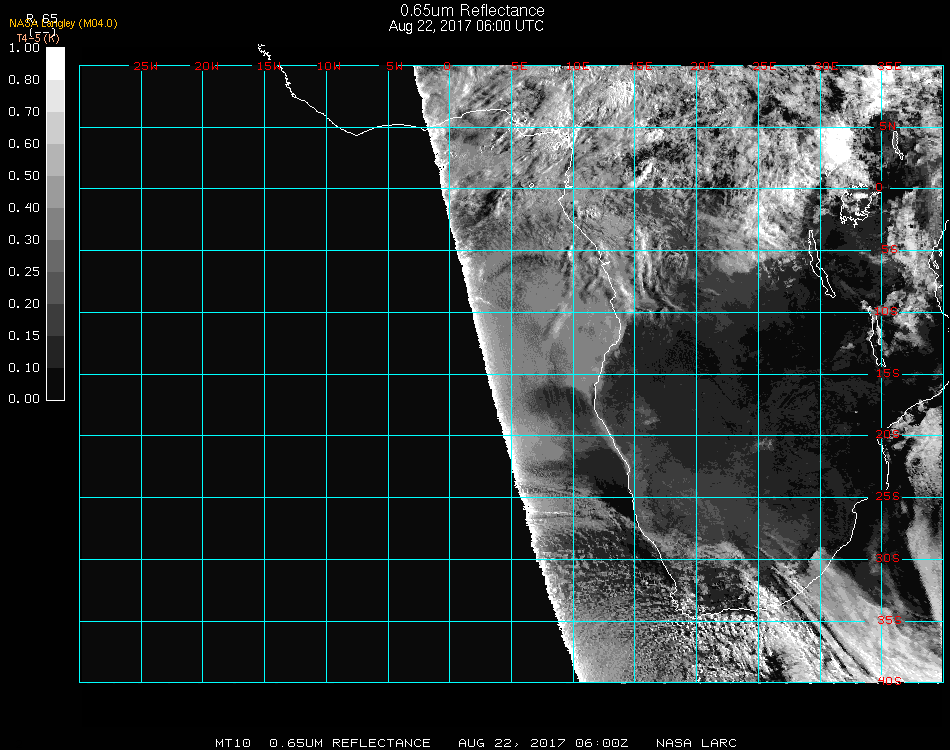Click the 25S latitude label
The height and width of the screenshot is (750, 950).
[x=888, y=497]
